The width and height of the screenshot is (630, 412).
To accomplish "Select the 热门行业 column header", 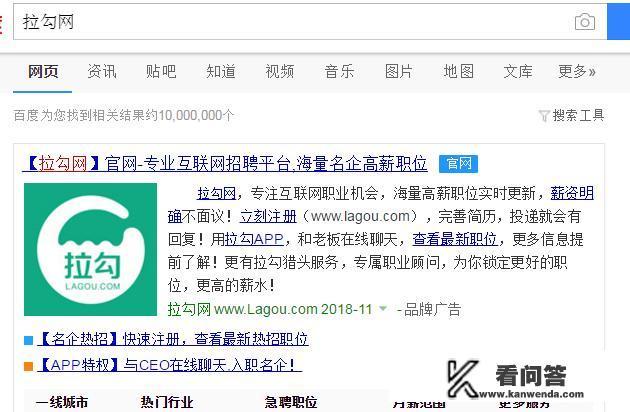I will point(167,402).
